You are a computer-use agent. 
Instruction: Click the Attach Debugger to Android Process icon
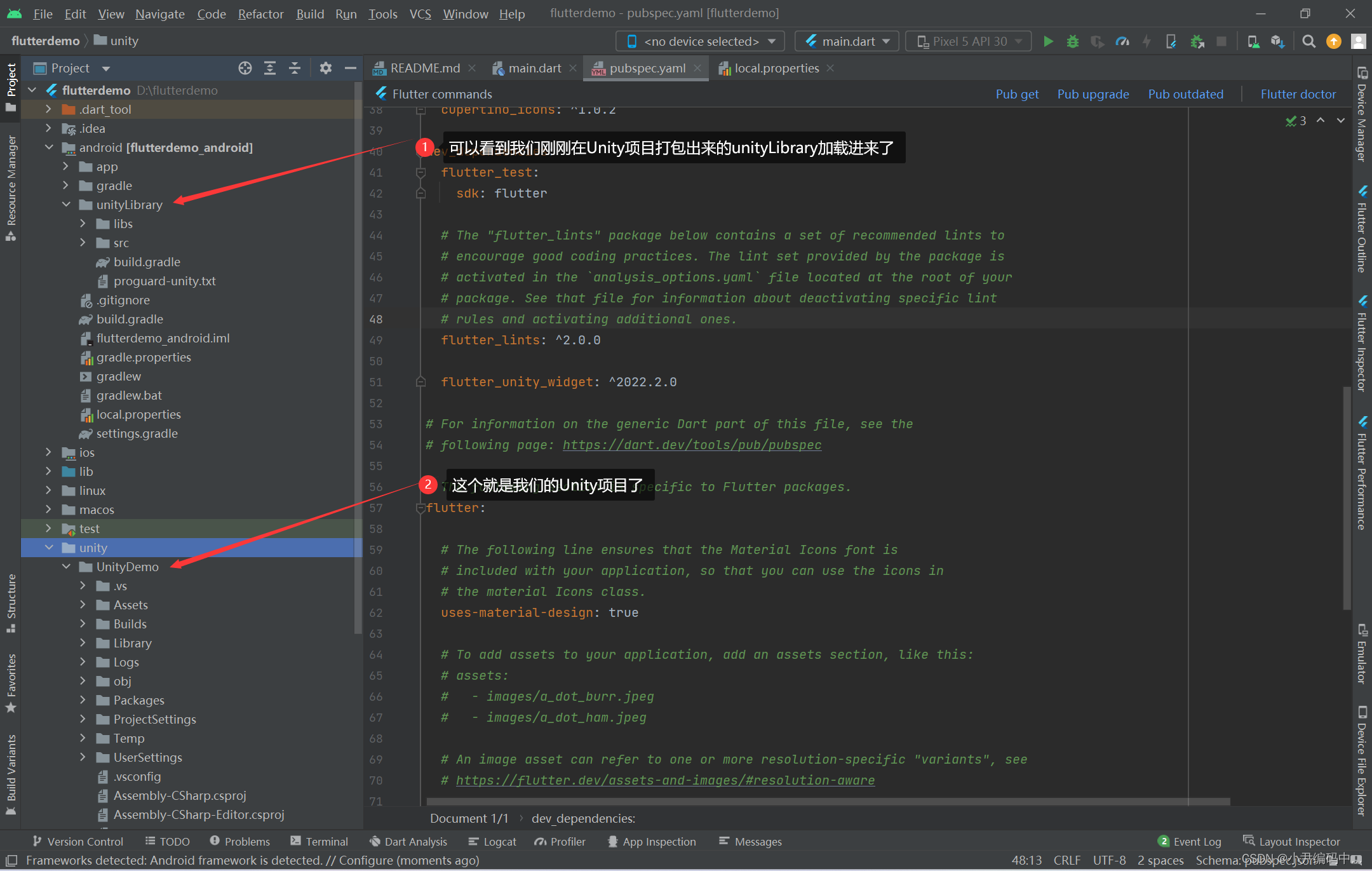click(1197, 41)
